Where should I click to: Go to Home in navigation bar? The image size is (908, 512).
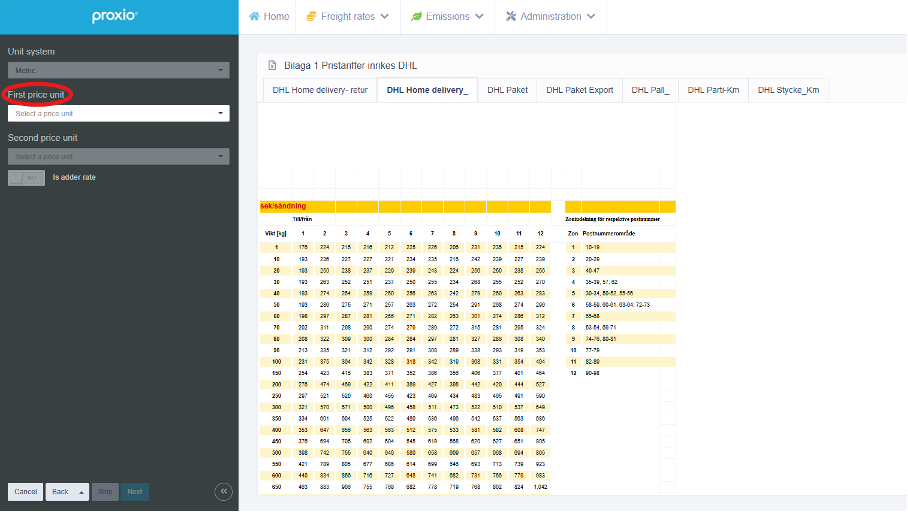pyautogui.click(x=269, y=16)
